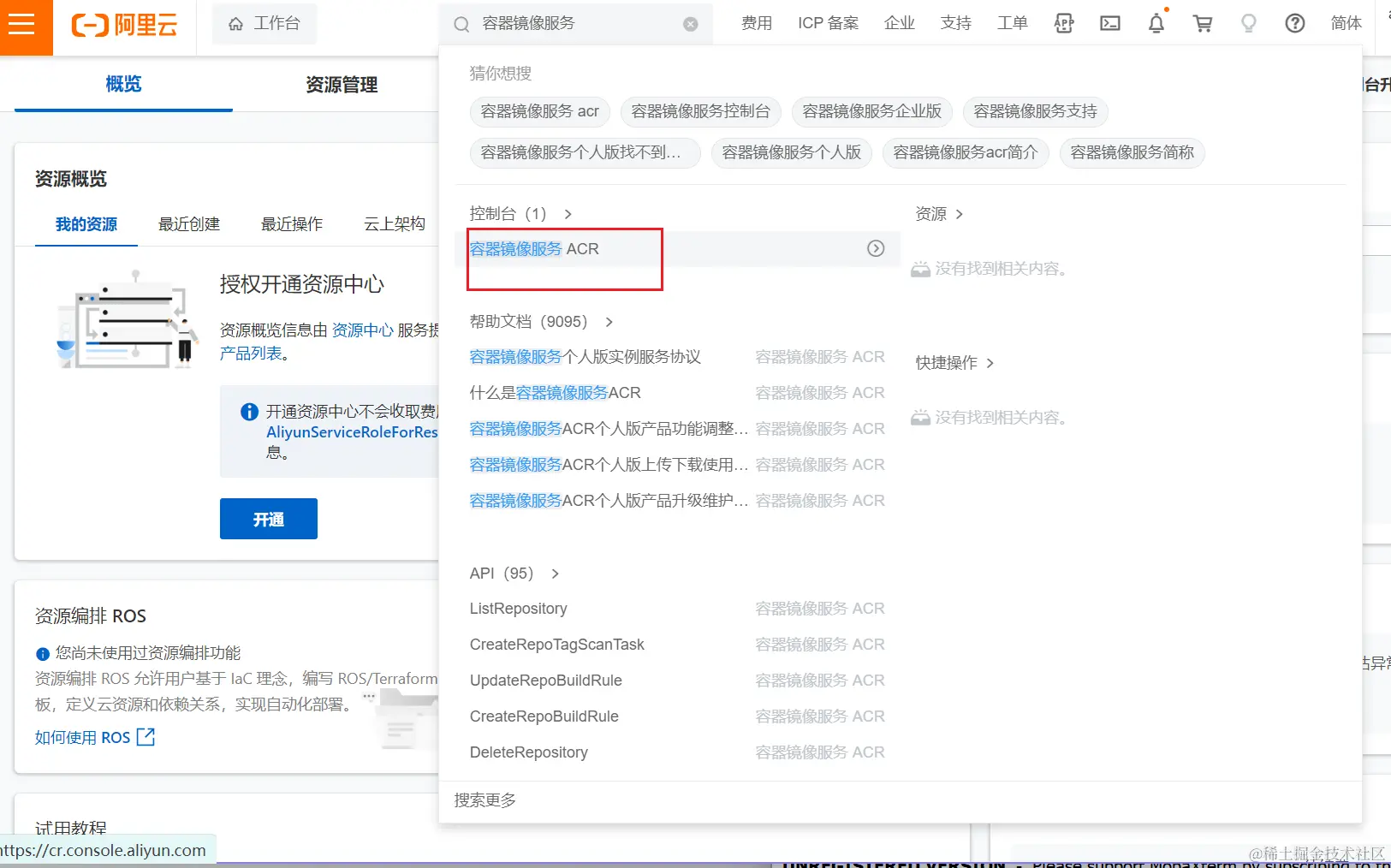1391x868 pixels.
Task: Expand the 帮助文档 (9095) section
Action: [541, 322]
